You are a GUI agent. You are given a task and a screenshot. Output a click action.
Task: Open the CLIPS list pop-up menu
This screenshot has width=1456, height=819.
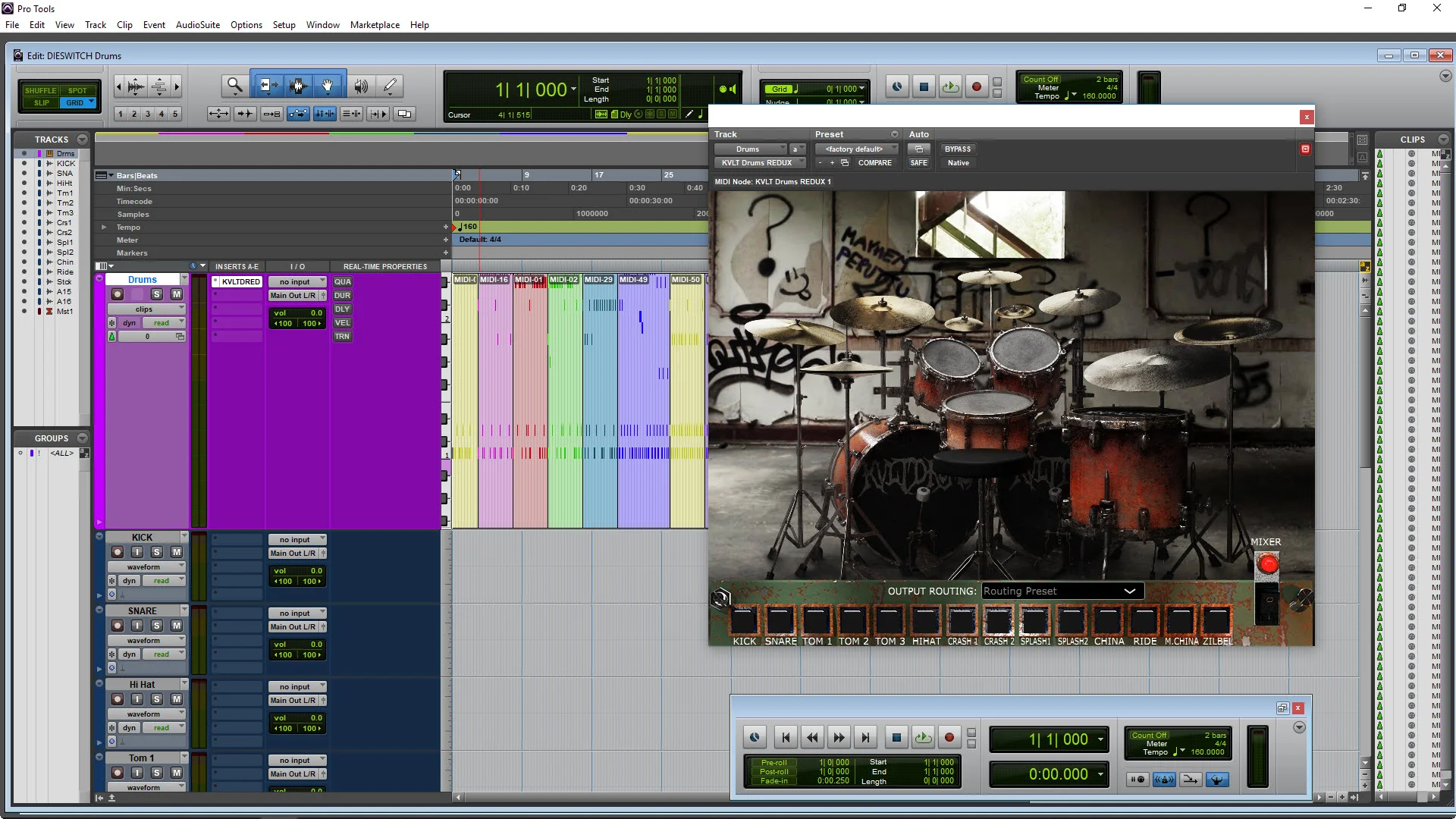[1443, 140]
